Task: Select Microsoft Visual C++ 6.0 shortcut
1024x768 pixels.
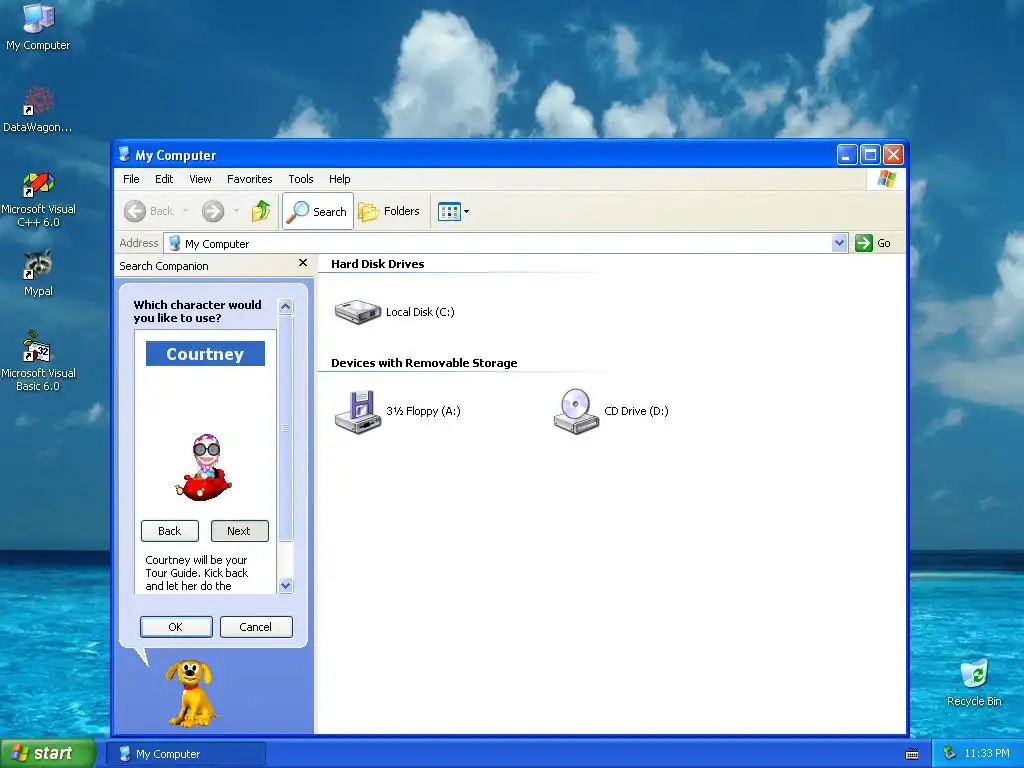Action: tap(38, 199)
